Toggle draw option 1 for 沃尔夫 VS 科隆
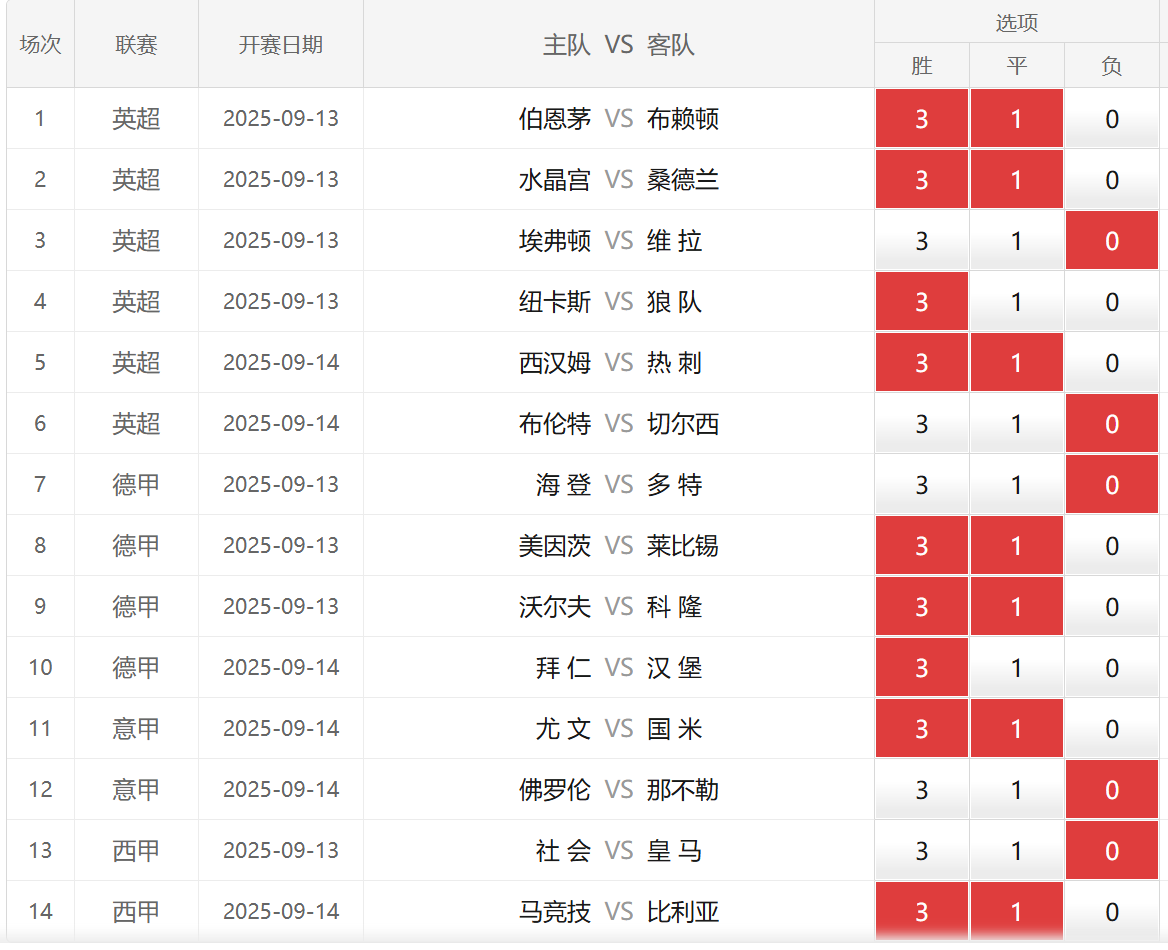Viewport: 1168px width, 950px height. 1017,607
